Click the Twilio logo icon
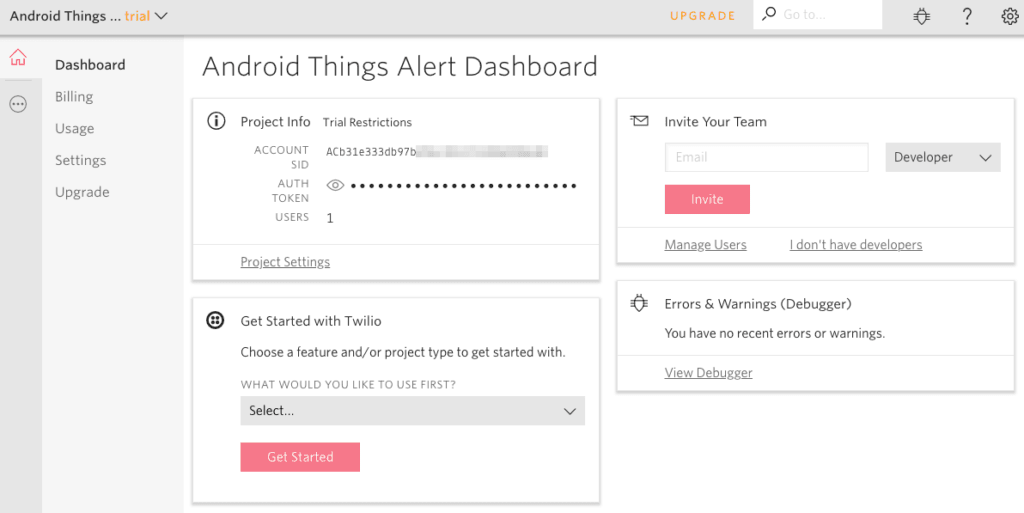 (x=216, y=320)
